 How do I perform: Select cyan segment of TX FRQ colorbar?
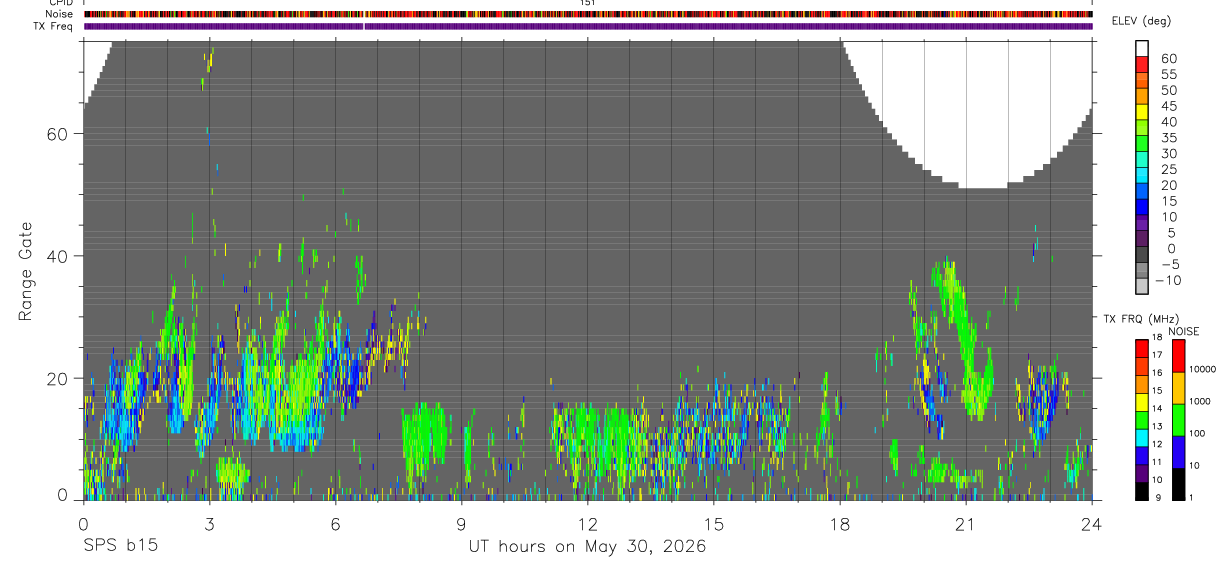[1142, 438]
